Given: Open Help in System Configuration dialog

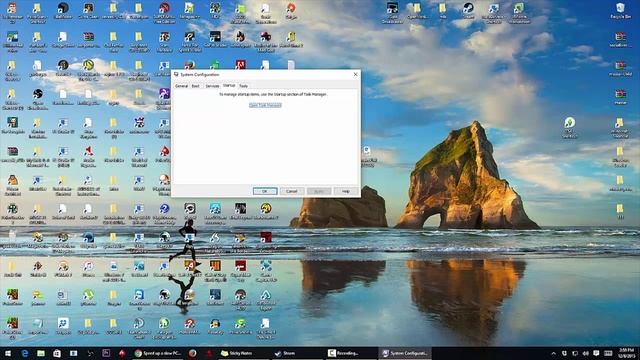Looking at the screenshot, I should coord(346,191).
